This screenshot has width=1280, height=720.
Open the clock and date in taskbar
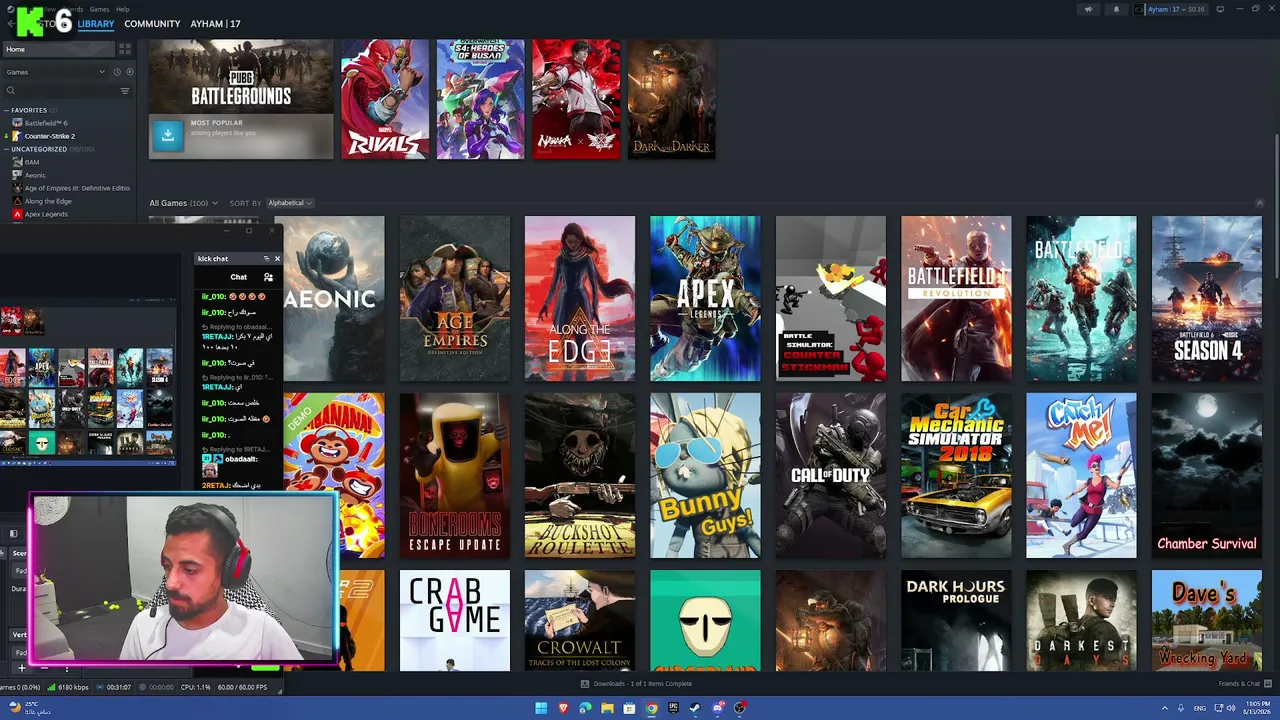1259,708
